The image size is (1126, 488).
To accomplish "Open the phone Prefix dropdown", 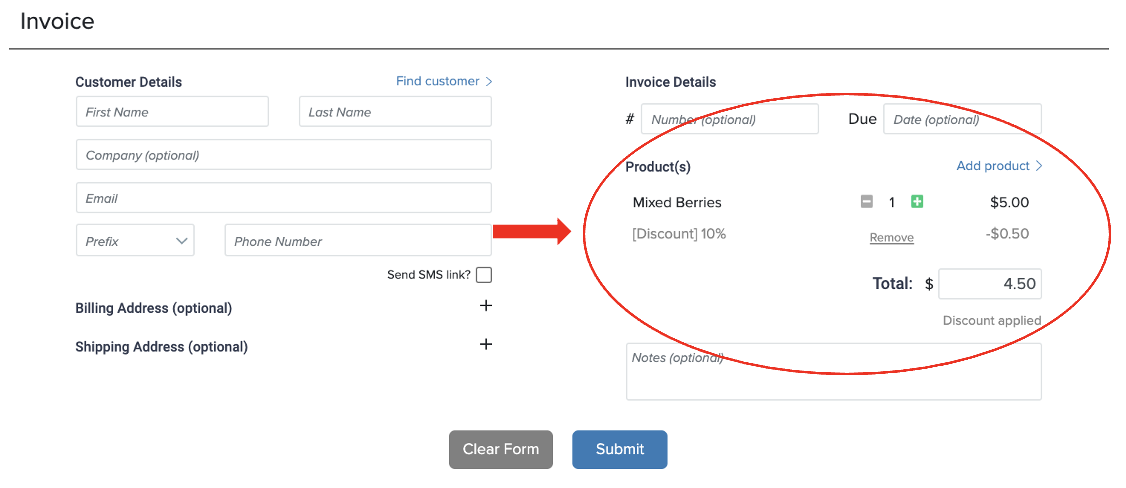I will tap(135, 240).
